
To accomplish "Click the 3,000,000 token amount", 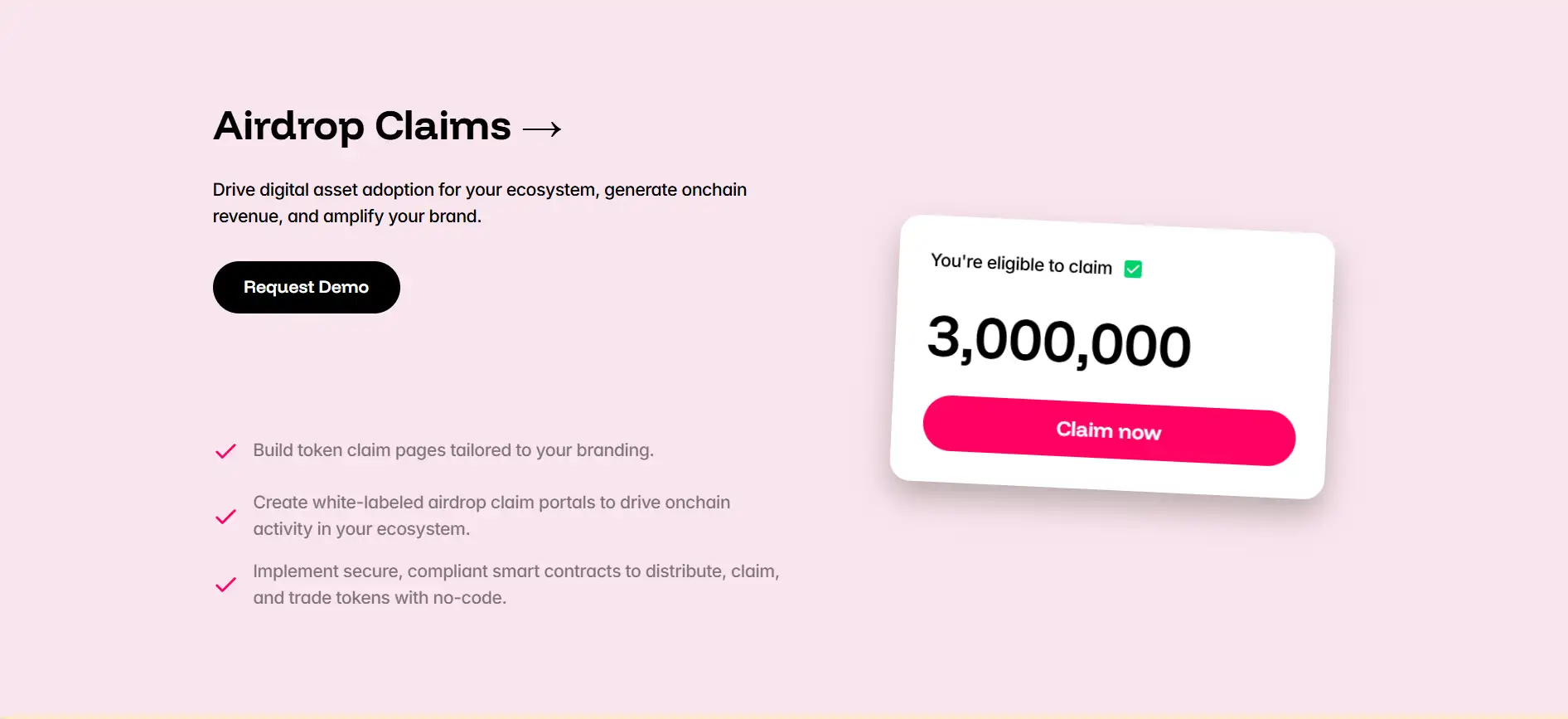I will pos(1058,341).
